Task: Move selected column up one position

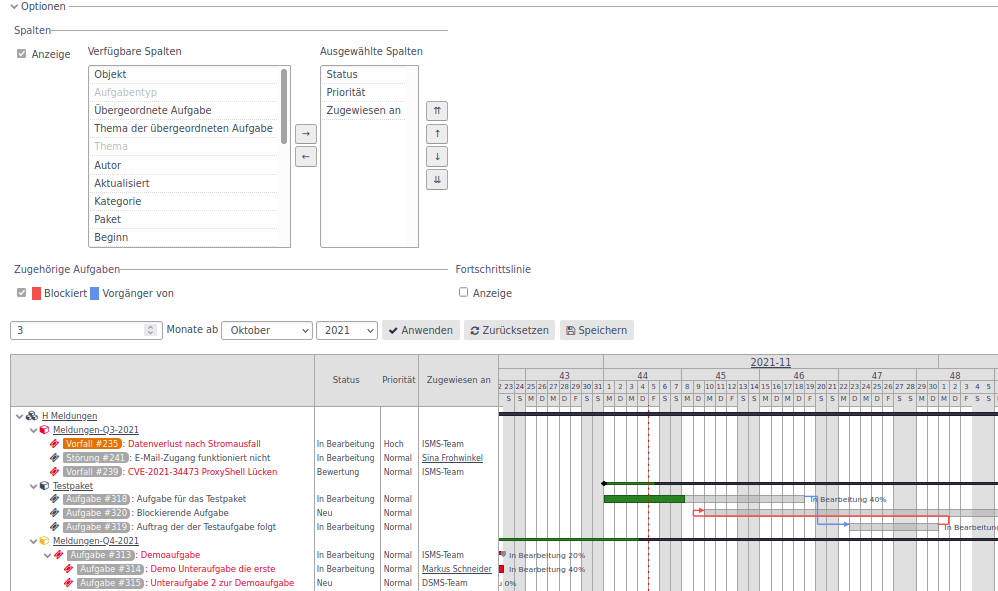Action: 437,134
